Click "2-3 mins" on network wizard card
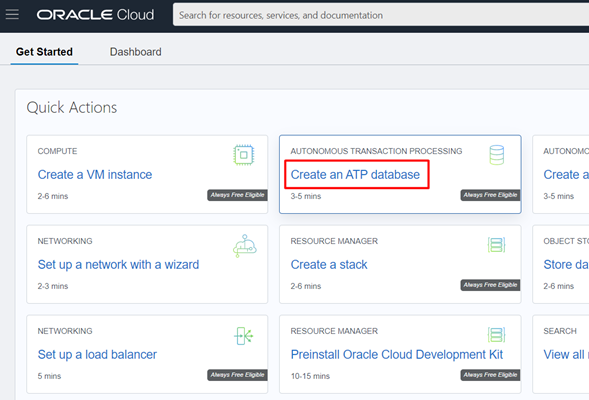 click(53, 286)
